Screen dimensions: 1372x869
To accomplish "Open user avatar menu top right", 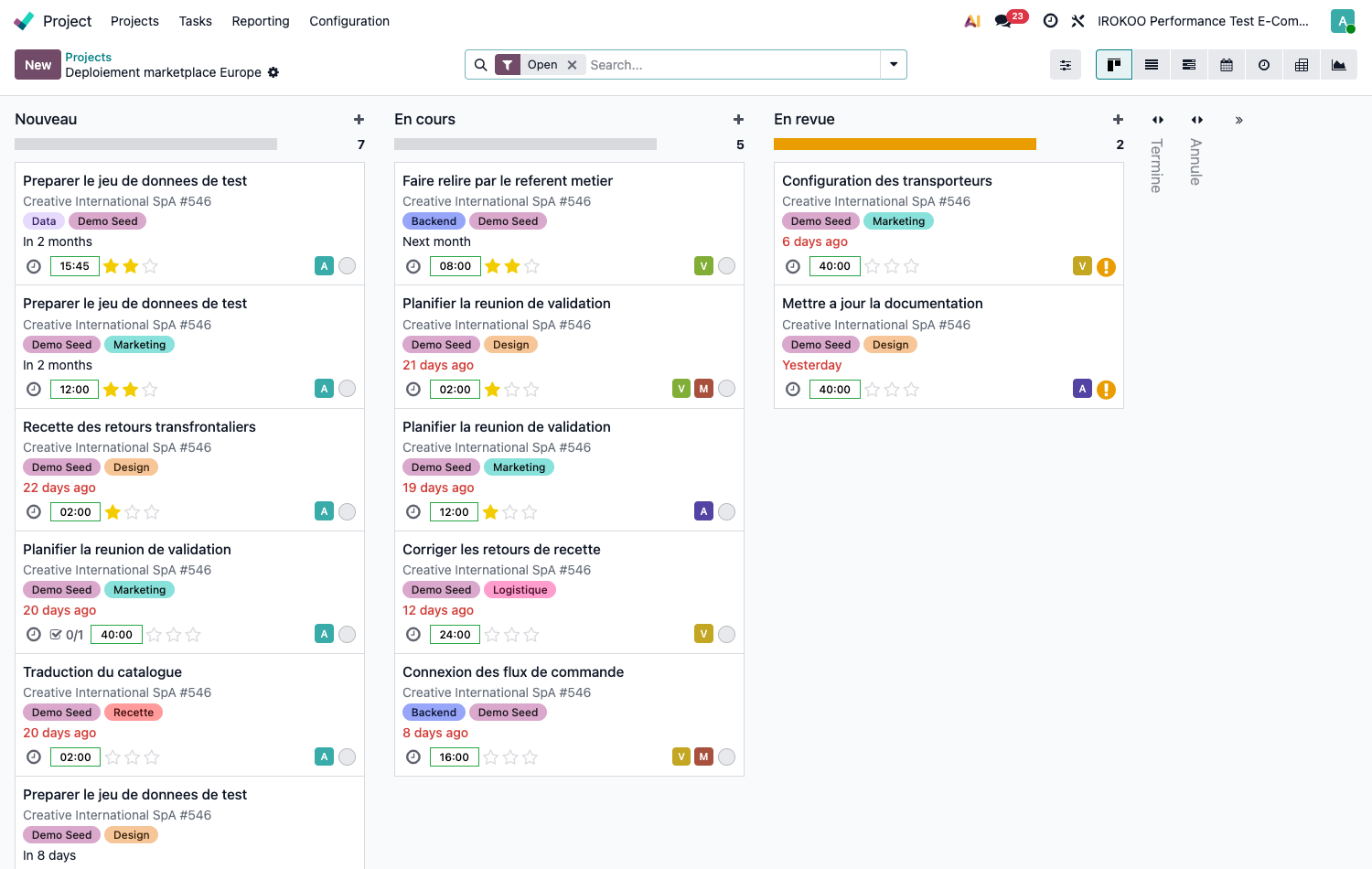I will pyautogui.click(x=1343, y=21).
